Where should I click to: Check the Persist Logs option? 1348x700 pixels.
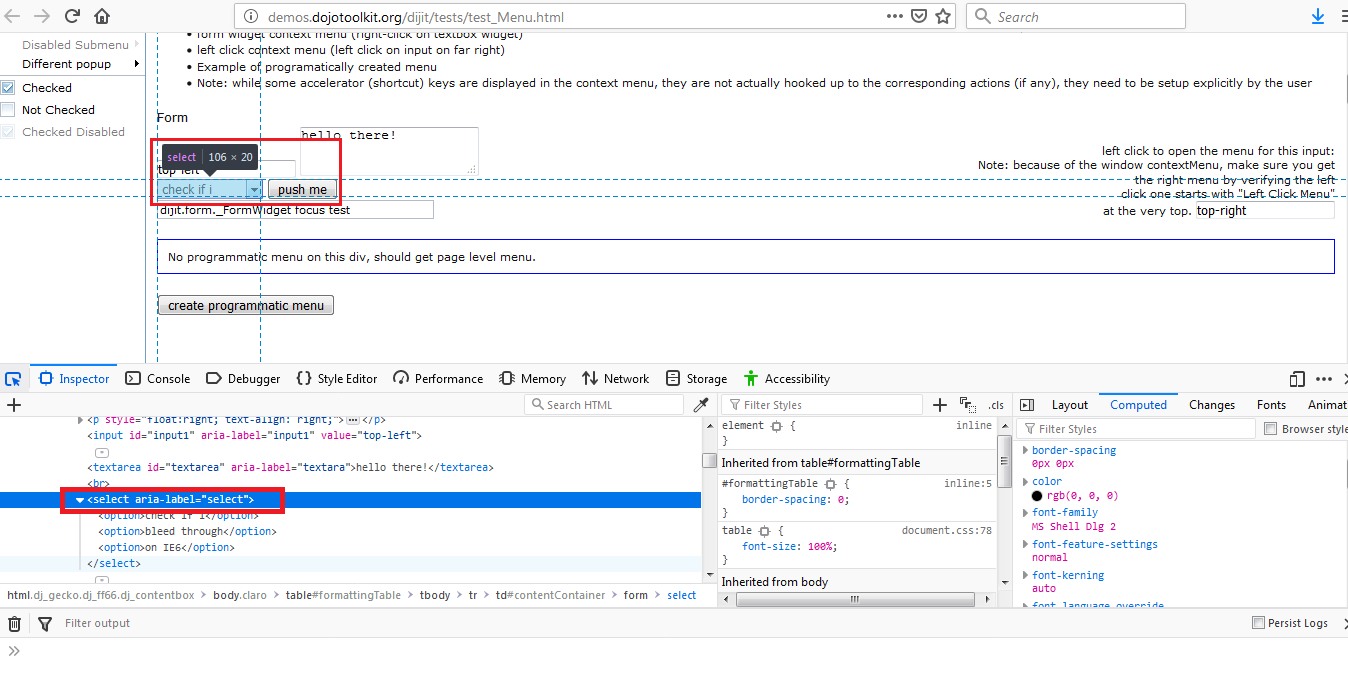tap(1258, 622)
